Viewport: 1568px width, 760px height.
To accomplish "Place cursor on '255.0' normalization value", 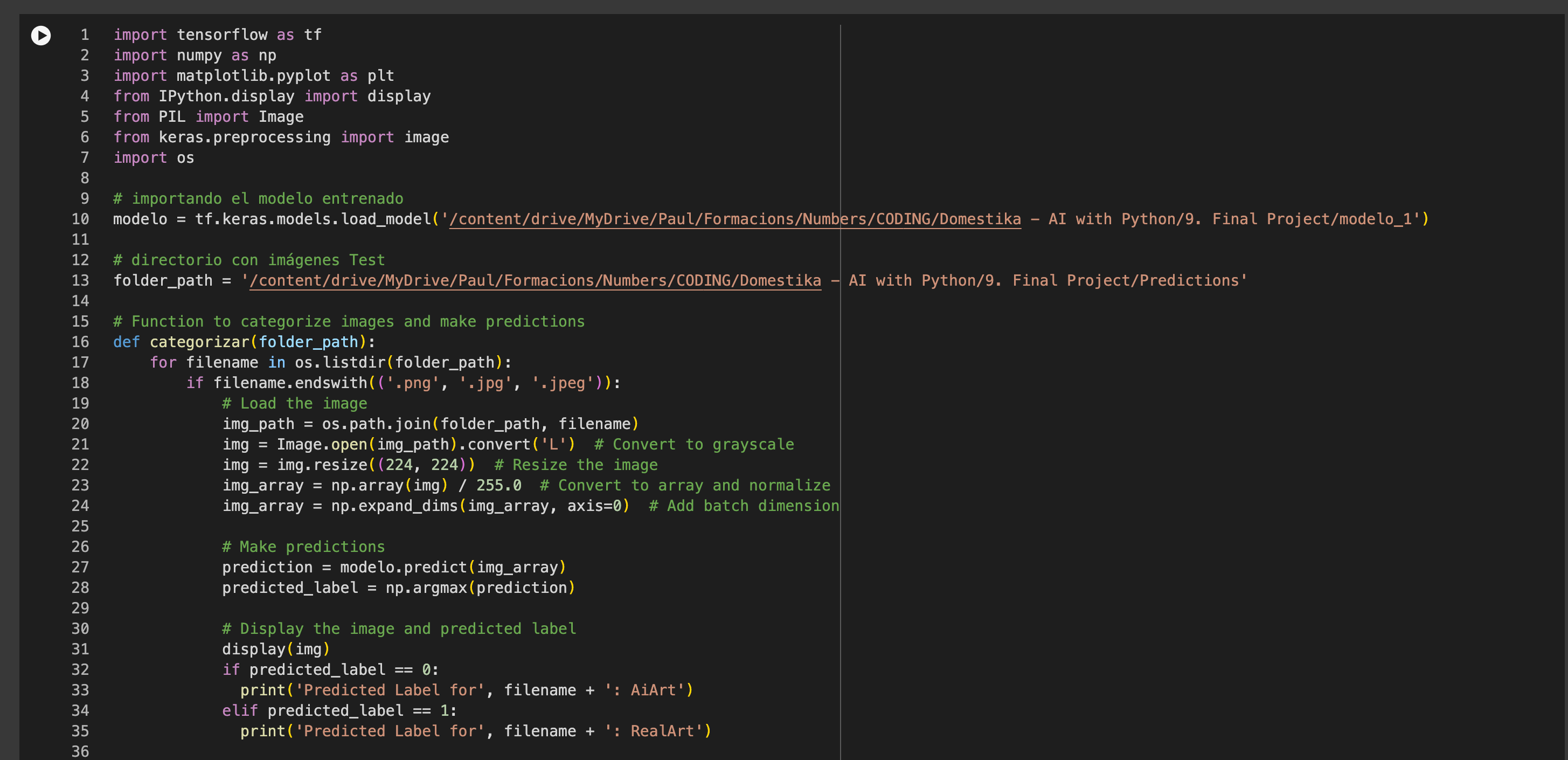I will 498,485.
